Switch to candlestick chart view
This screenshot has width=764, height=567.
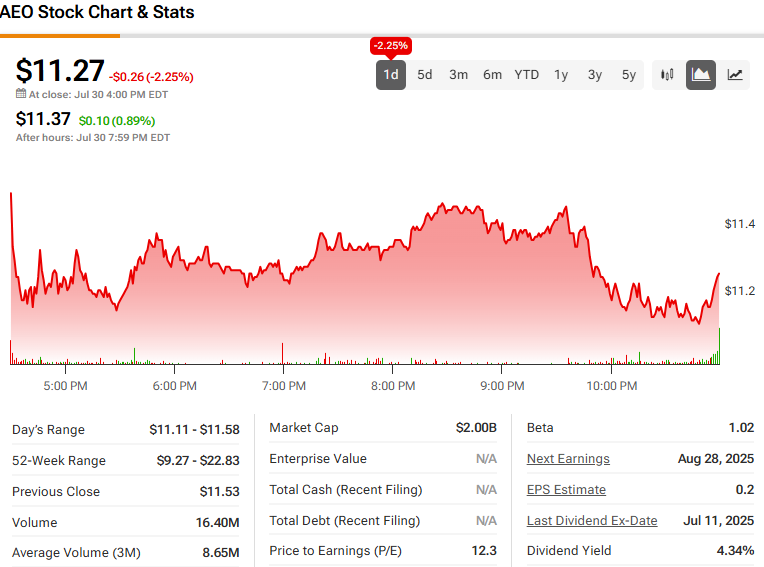click(x=667, y=75)
